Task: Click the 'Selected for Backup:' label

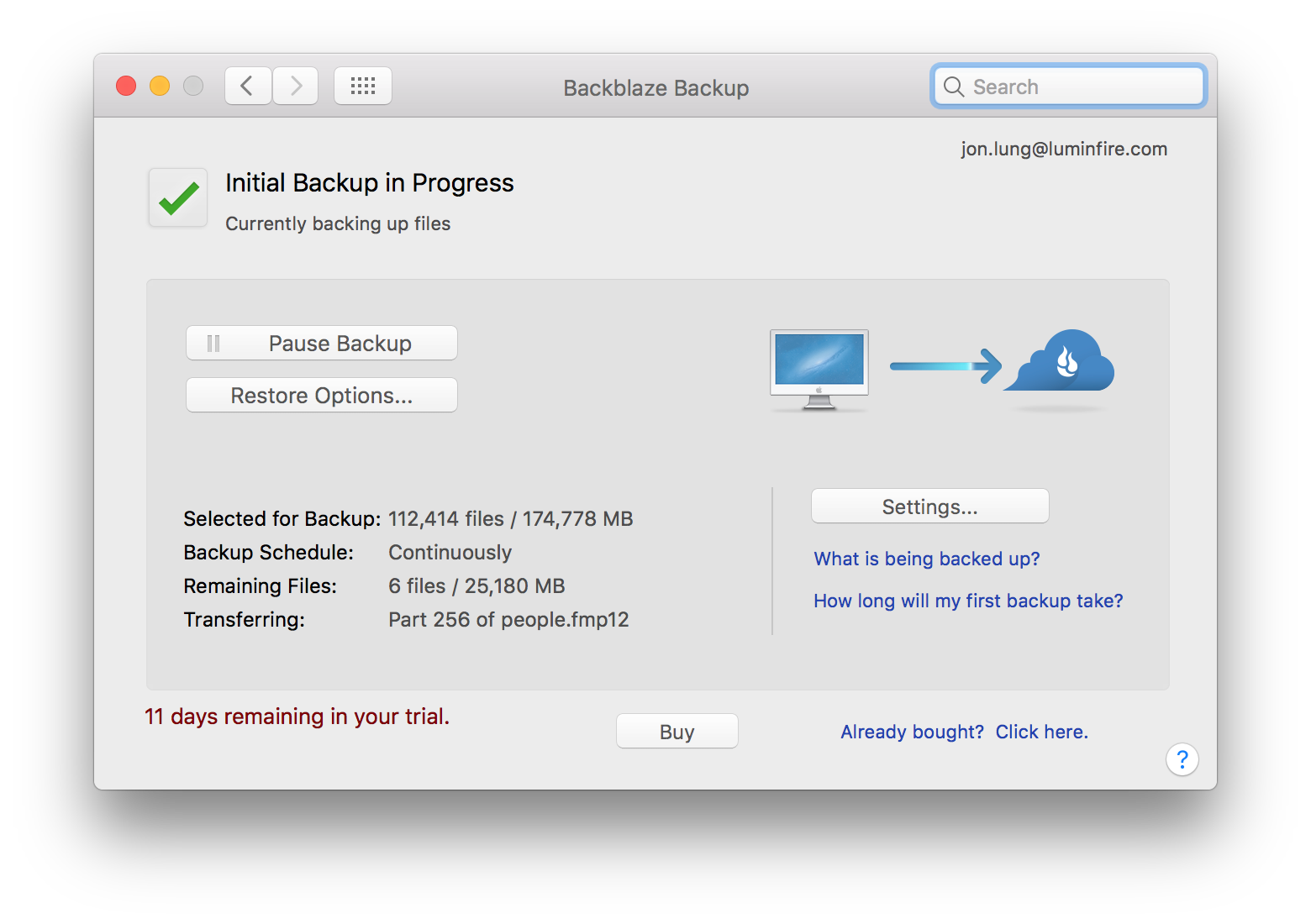Action: pos(282,519)
